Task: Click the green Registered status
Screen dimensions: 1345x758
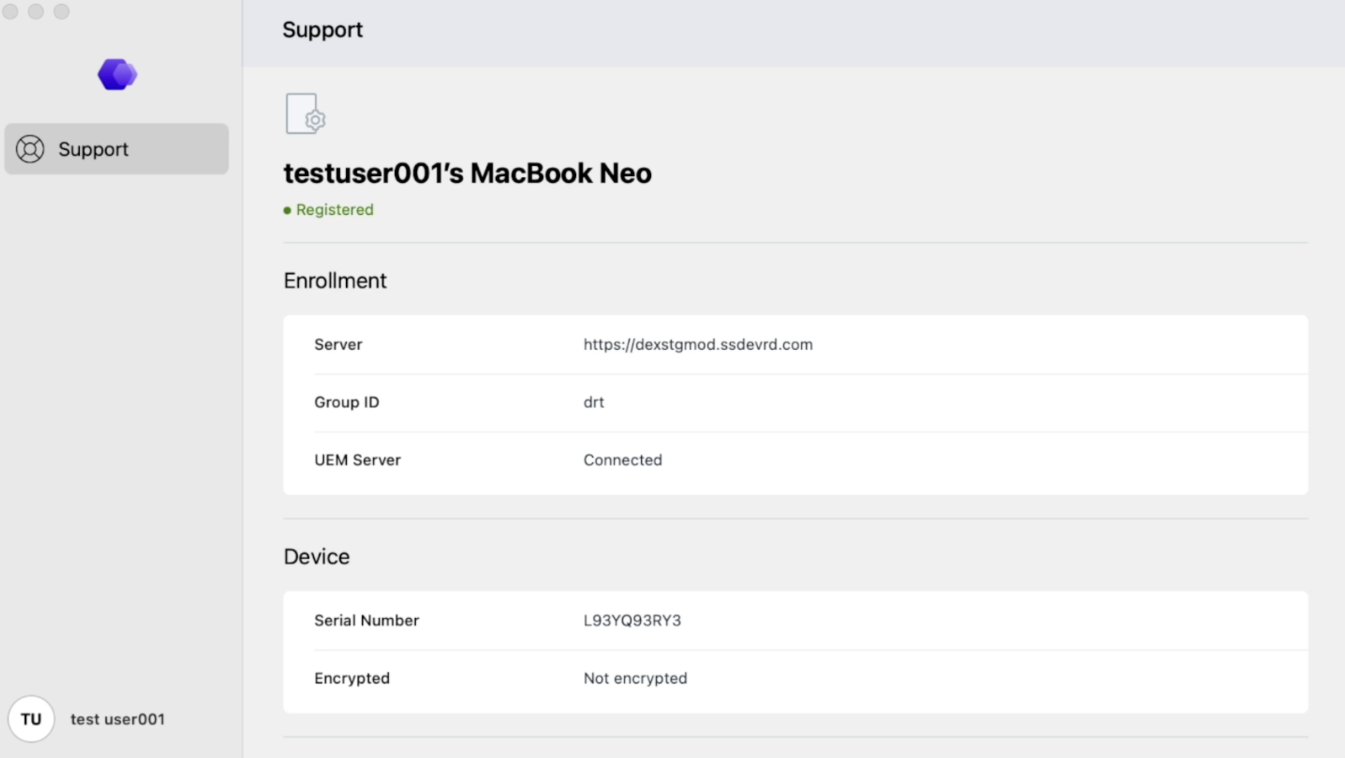Action: click(x=329, y=210)
